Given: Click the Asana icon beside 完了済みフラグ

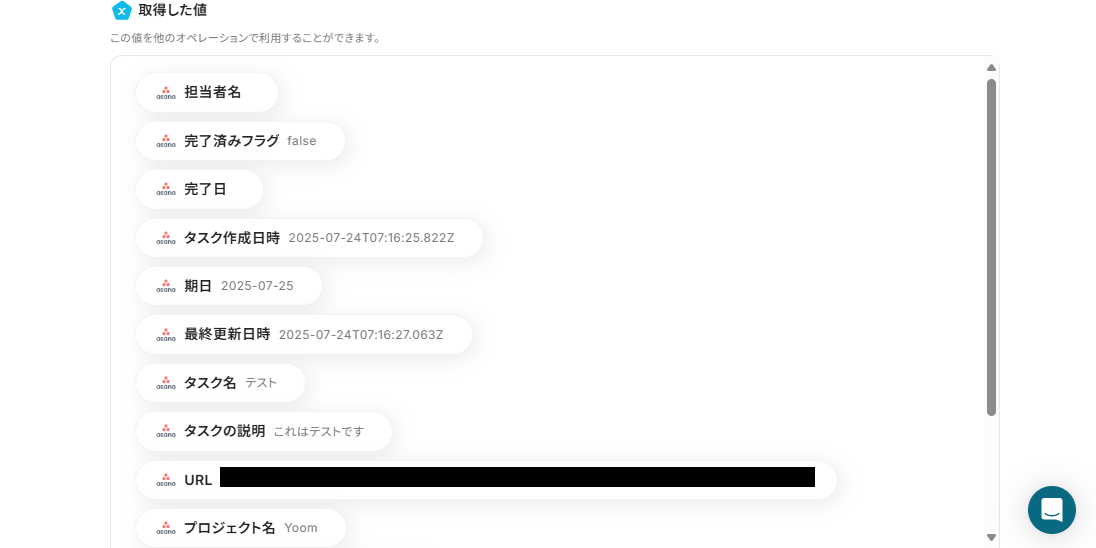Looking at the screenshot, I should pyautogui.click(x=166, y=141).
